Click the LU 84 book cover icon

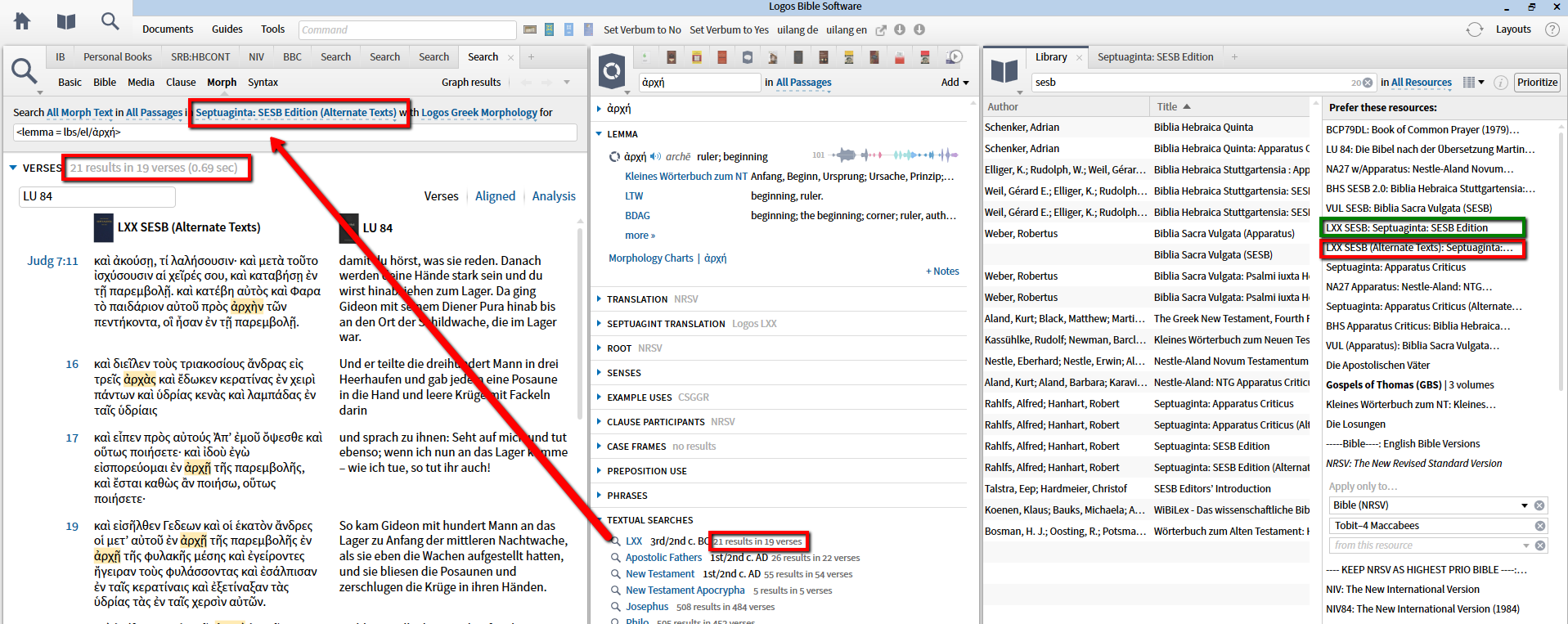[x=349, y=227]
